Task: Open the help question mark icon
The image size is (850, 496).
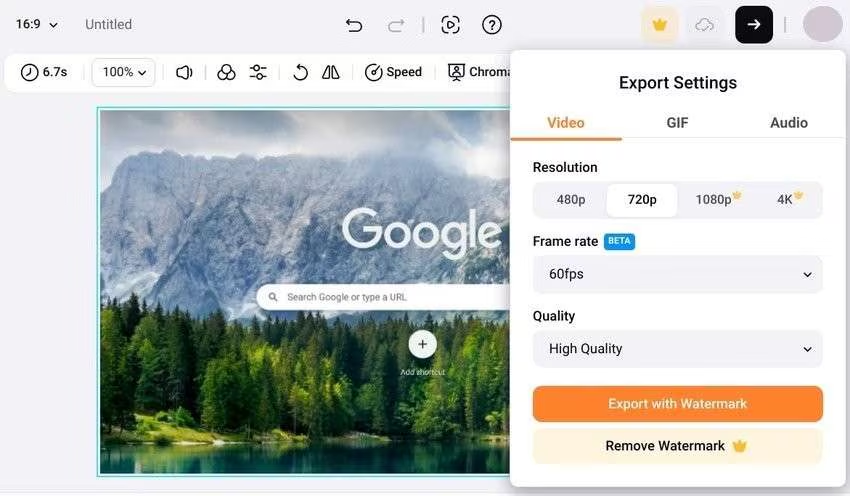Action: pos(492,25)
